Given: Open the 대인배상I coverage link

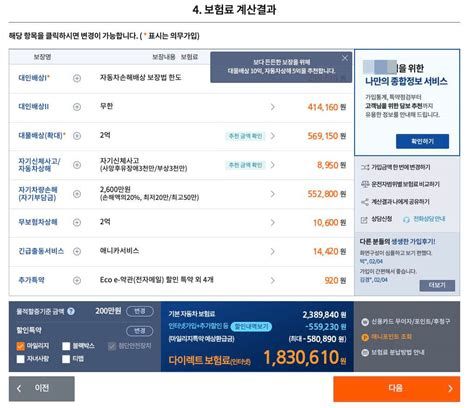Looking at the screenshot, I should [34, 78].
